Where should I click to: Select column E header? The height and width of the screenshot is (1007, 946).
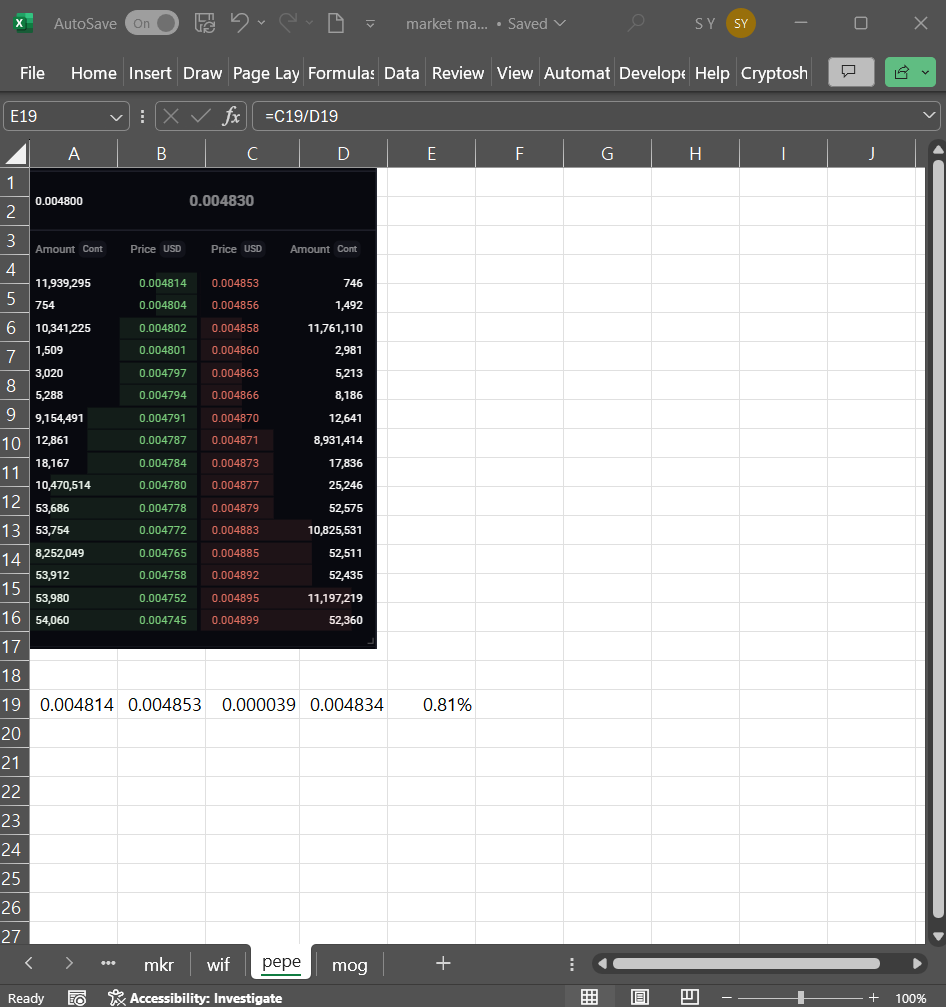coord(431,153)
